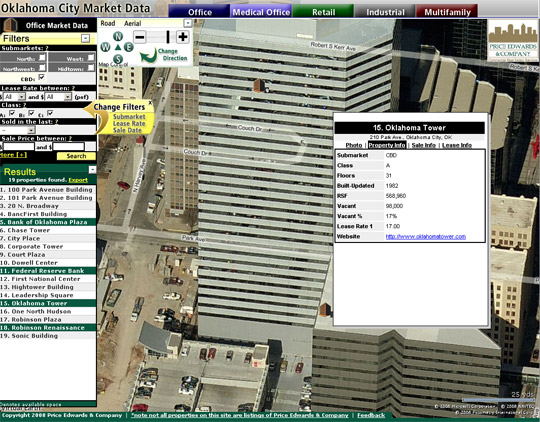The width and height of the screenshot is (540, 422).
Task: Open the Lease Info tab
Action: point(457,145)
